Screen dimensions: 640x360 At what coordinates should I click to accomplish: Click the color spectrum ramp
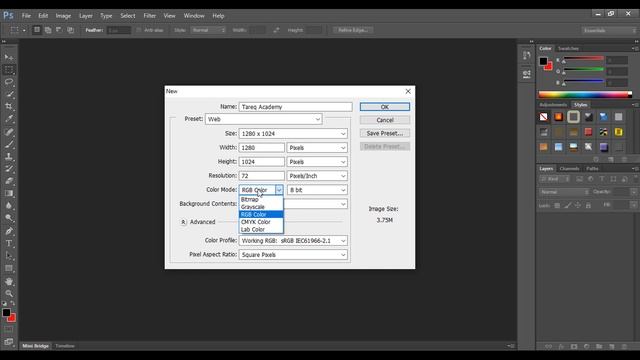[x=585, y=95]
